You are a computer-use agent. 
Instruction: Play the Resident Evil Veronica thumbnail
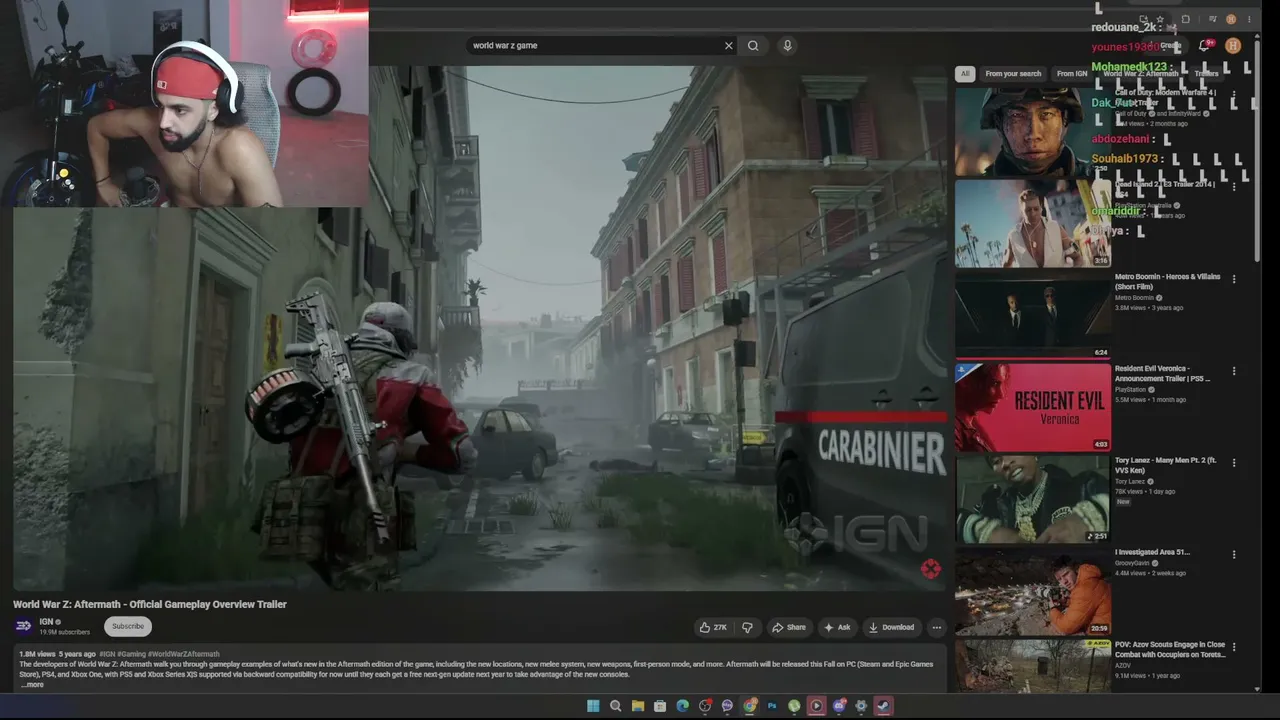(x=1032, y=407)
